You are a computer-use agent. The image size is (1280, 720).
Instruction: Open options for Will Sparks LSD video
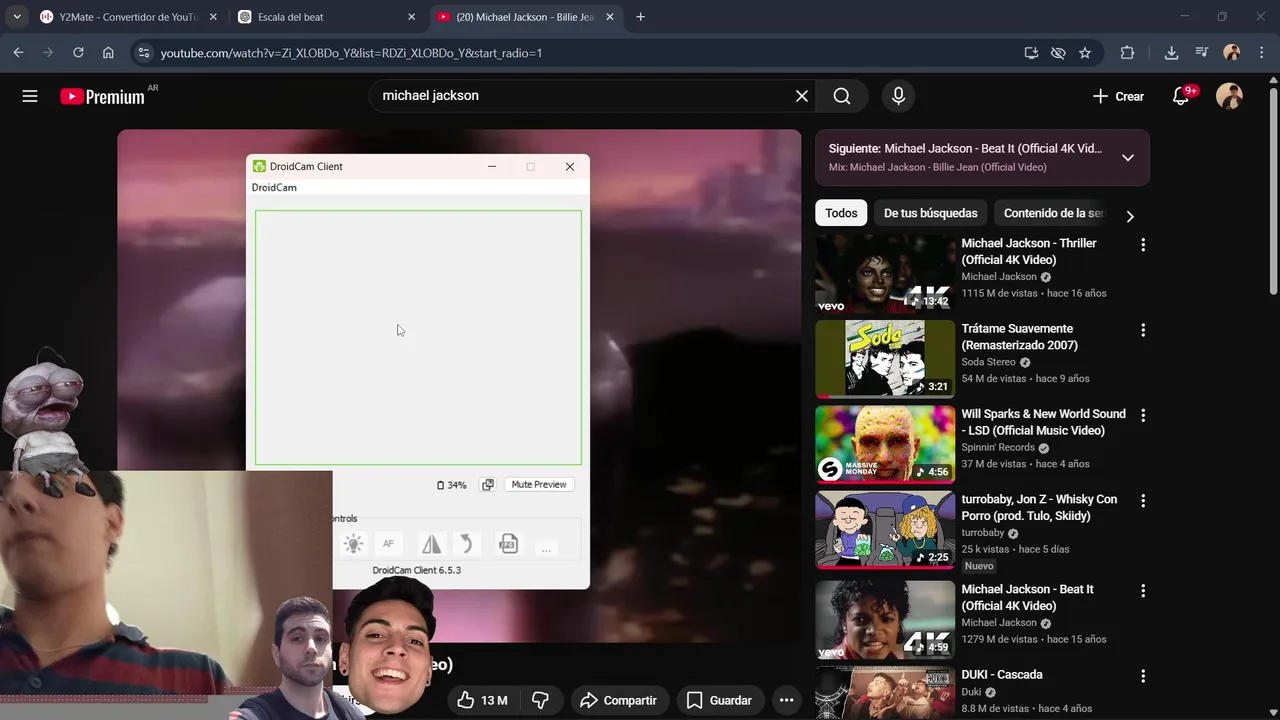click(1143, 415)
